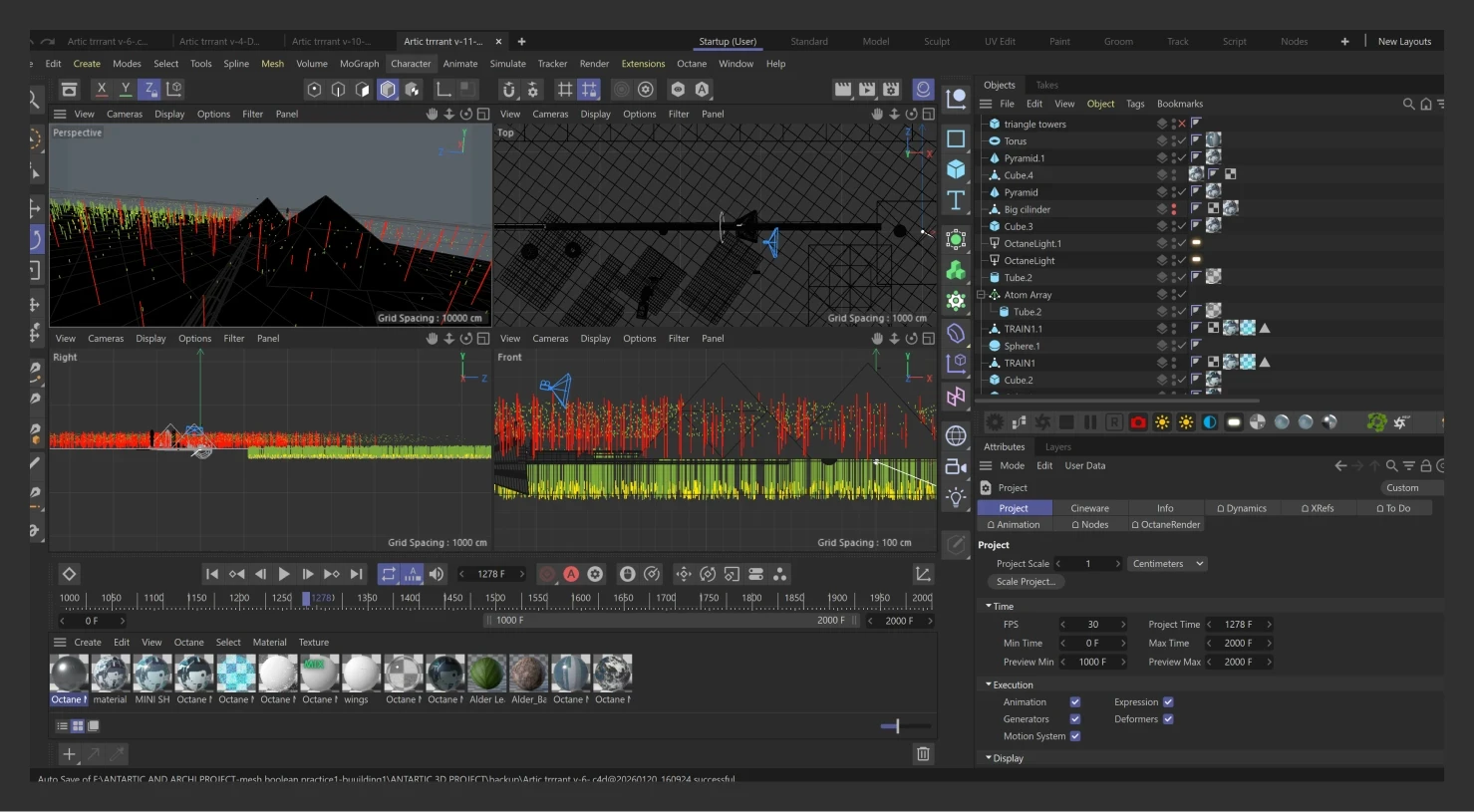
Task: Select the Alder Leaf green material thumbnail
Action: (x=486, y=674)
